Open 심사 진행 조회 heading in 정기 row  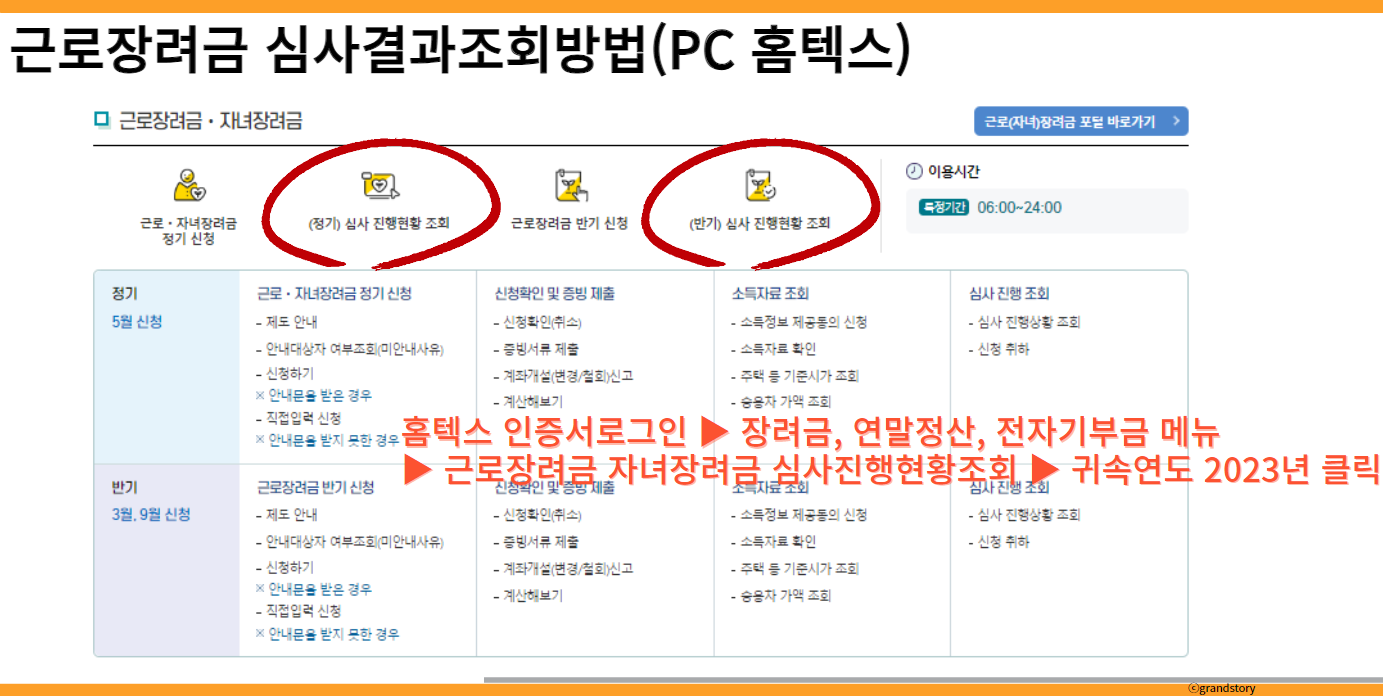click(1008, 294)
